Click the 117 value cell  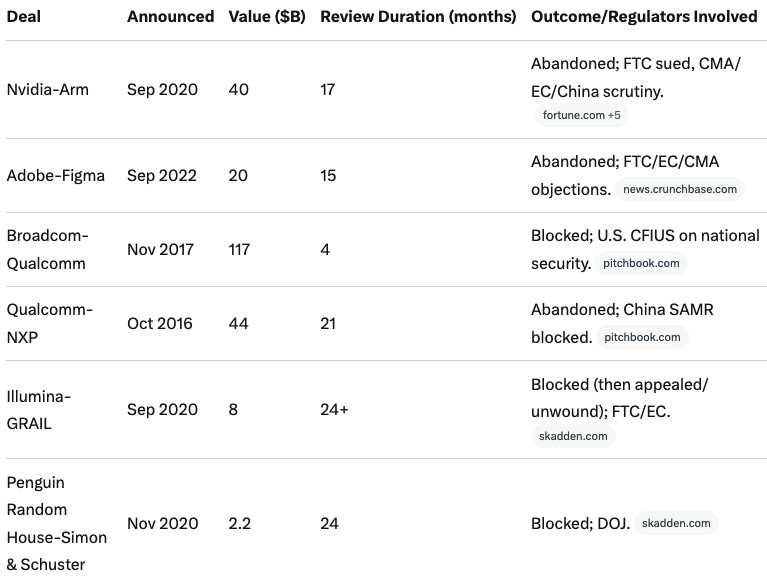tap(241, 250)
